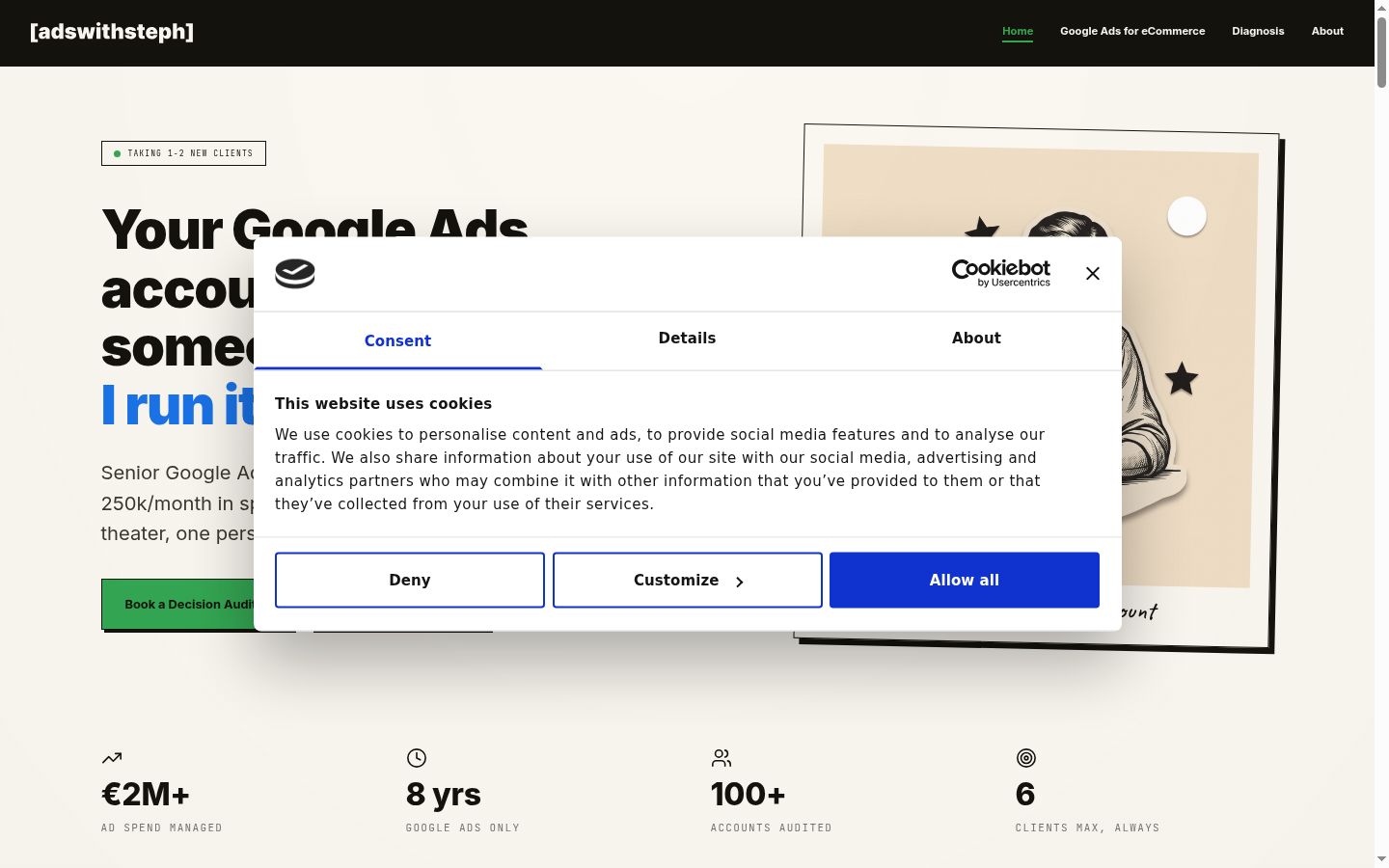The width and height of the screenshot is (1389, 868).
Task: Click the target icon above 6
Action: click(x=1026, y=758)
